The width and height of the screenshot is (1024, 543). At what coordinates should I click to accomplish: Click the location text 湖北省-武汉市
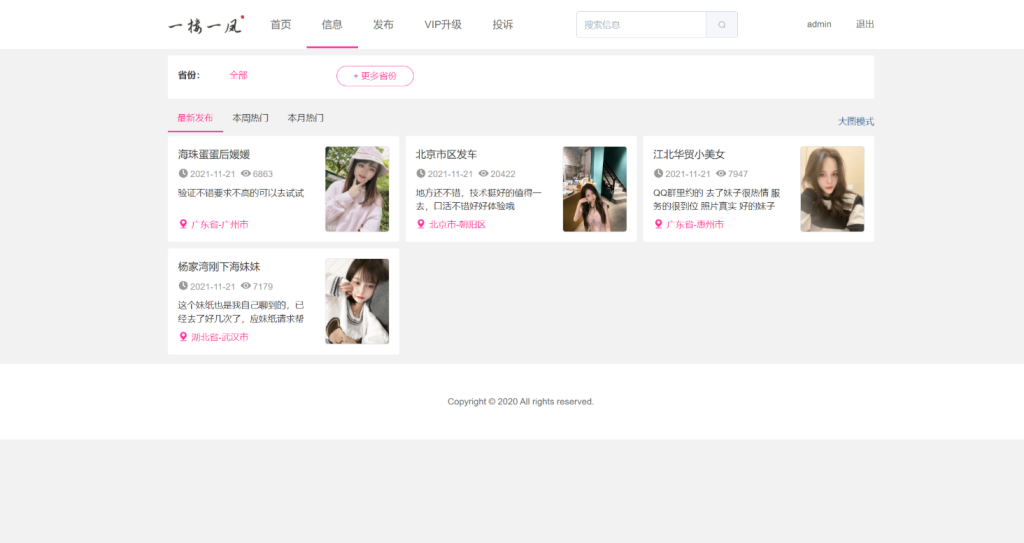(219, 337)
